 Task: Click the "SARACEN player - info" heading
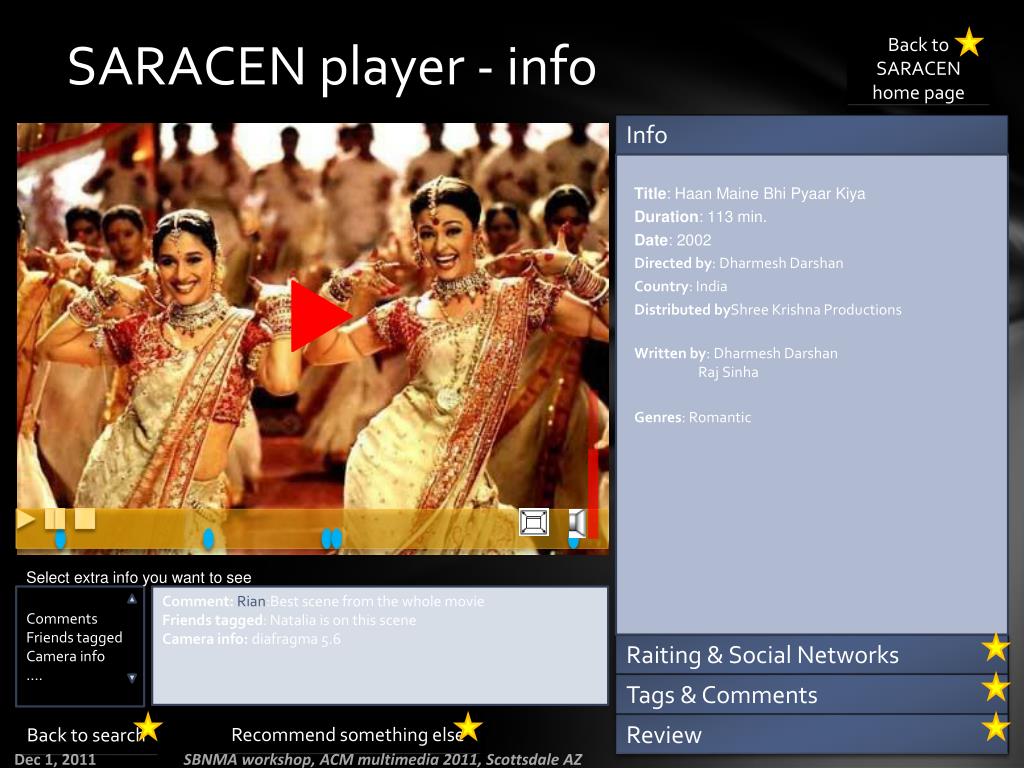tap(332, 67)
